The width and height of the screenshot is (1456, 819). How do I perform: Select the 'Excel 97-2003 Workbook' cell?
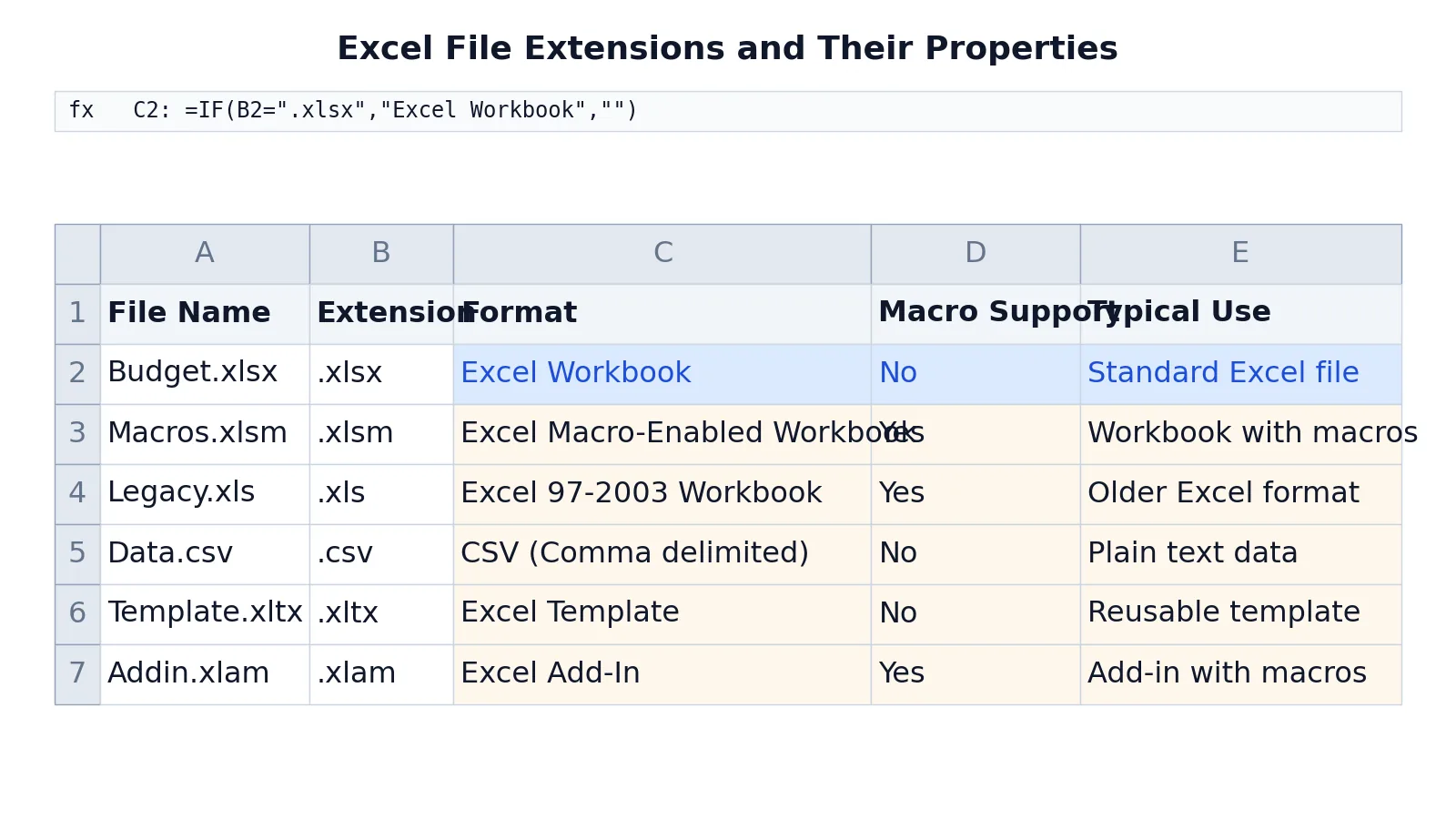click(662, 494)
